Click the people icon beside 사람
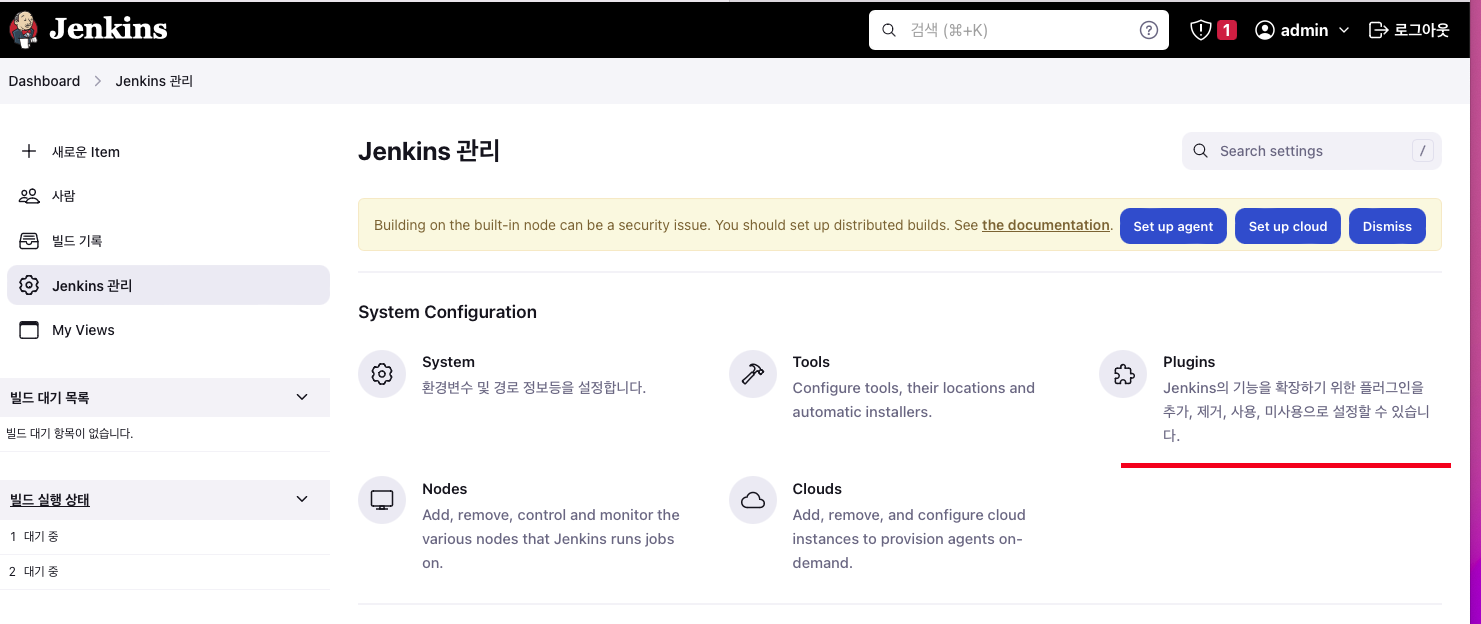Image resolution: width=1481 pixels, height=624 pixels. click(29, 196)
